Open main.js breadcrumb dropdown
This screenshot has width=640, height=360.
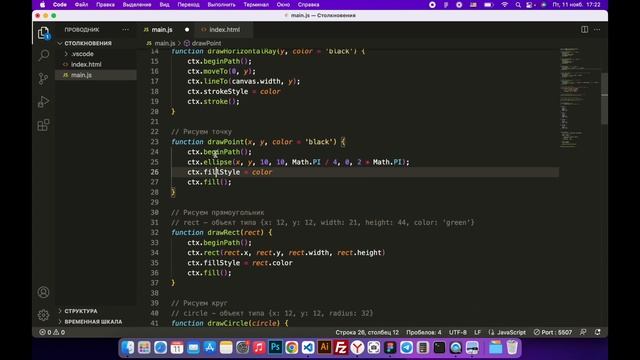pyautogui.click(x=161, y=43)
